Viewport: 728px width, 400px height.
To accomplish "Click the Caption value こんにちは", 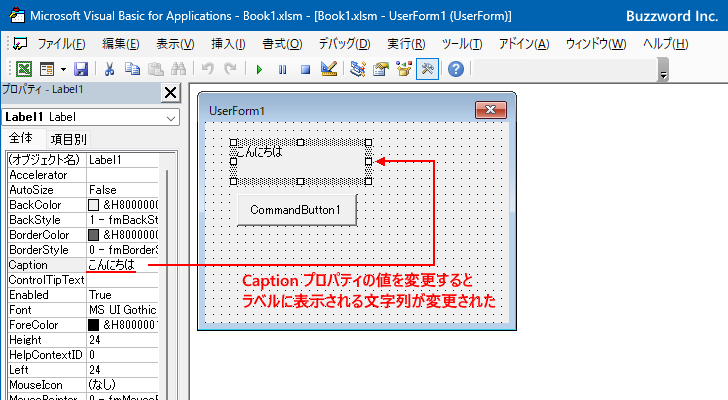I will tap(111, 265).
